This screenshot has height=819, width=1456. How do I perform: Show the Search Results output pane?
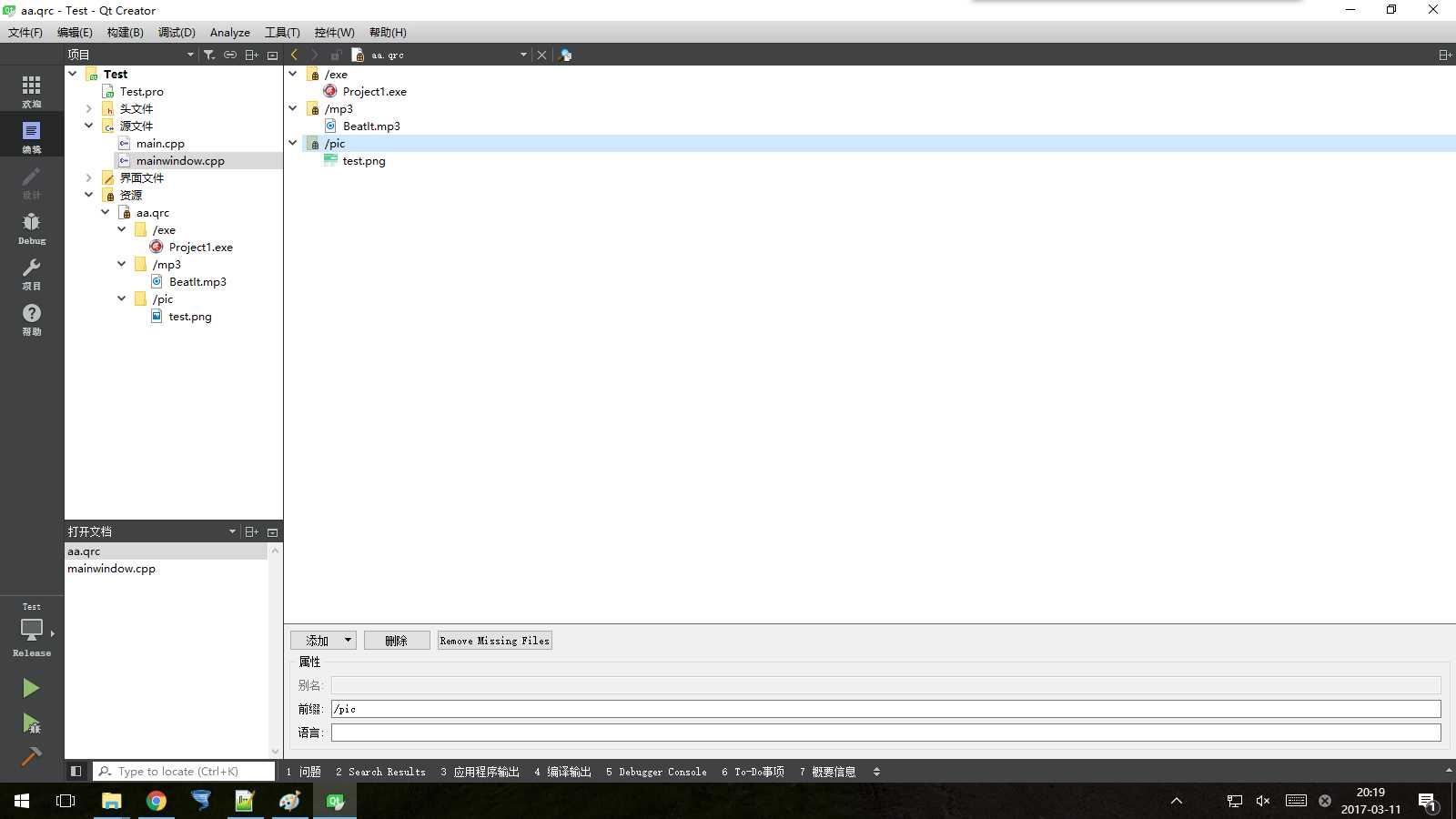pyautogui.click(x=380, y=772)
